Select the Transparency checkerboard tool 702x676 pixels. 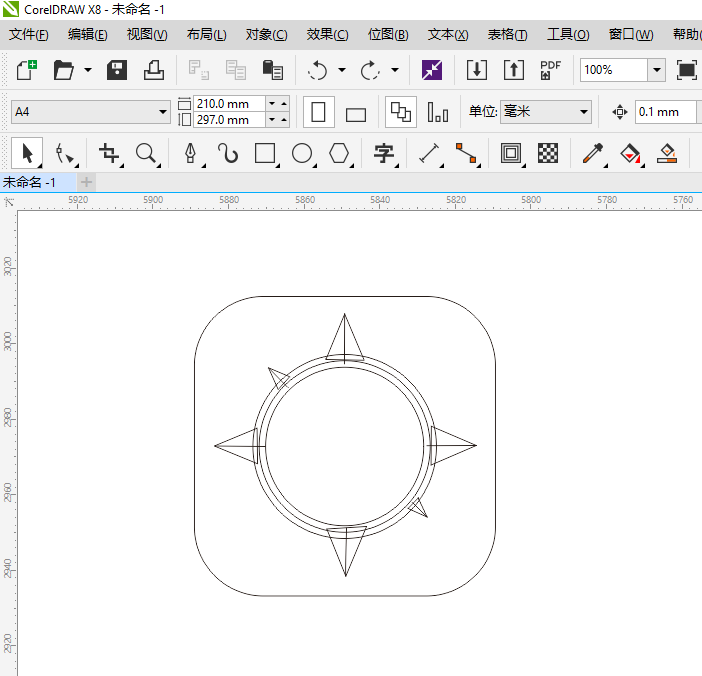coord(548,153)
